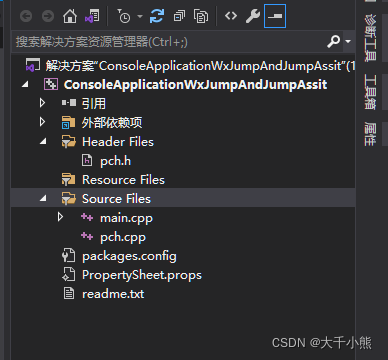Click the Collapse All icon
The height and width of the screenshot is (360, 388).
pos(179,16)
